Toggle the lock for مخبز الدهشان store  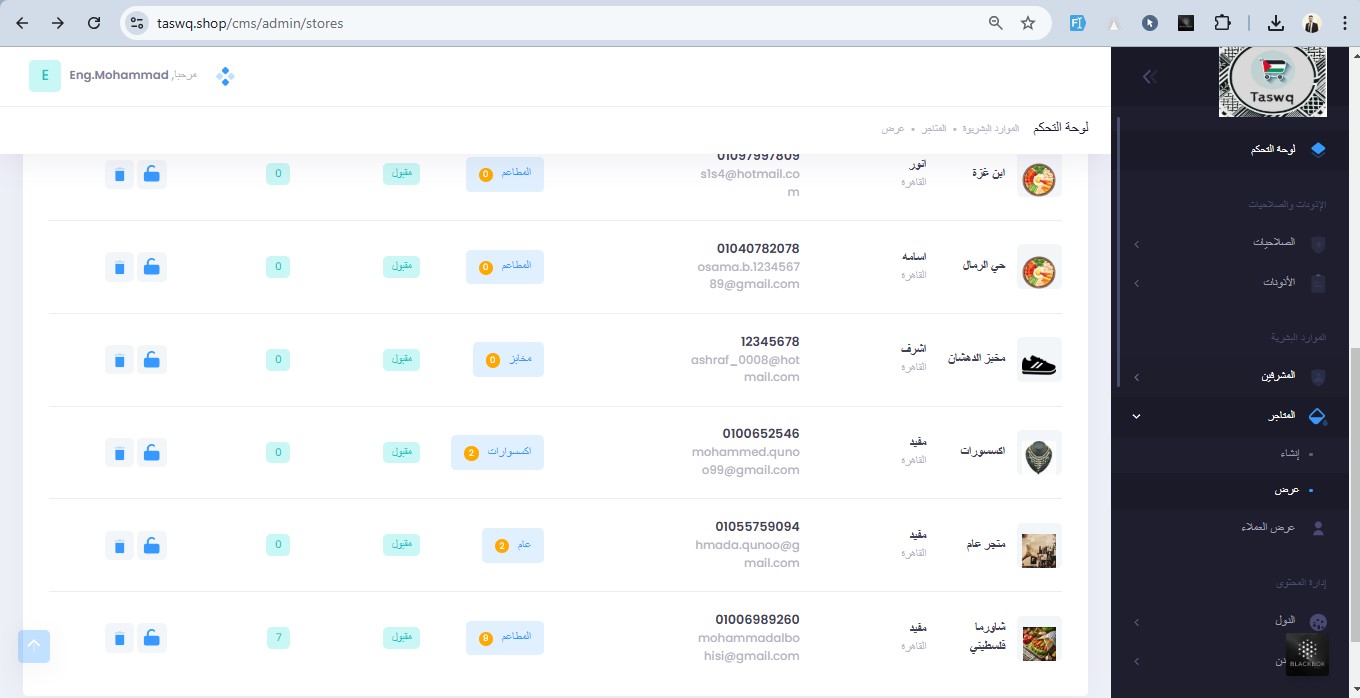click(151, 360)
